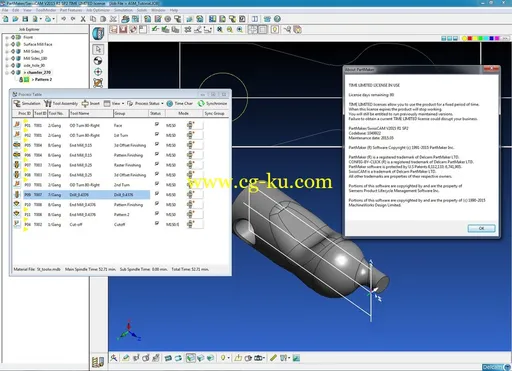Click the Time Chart clock icon
This screenshot has width=512, height=371.
(x=170, y=104)
